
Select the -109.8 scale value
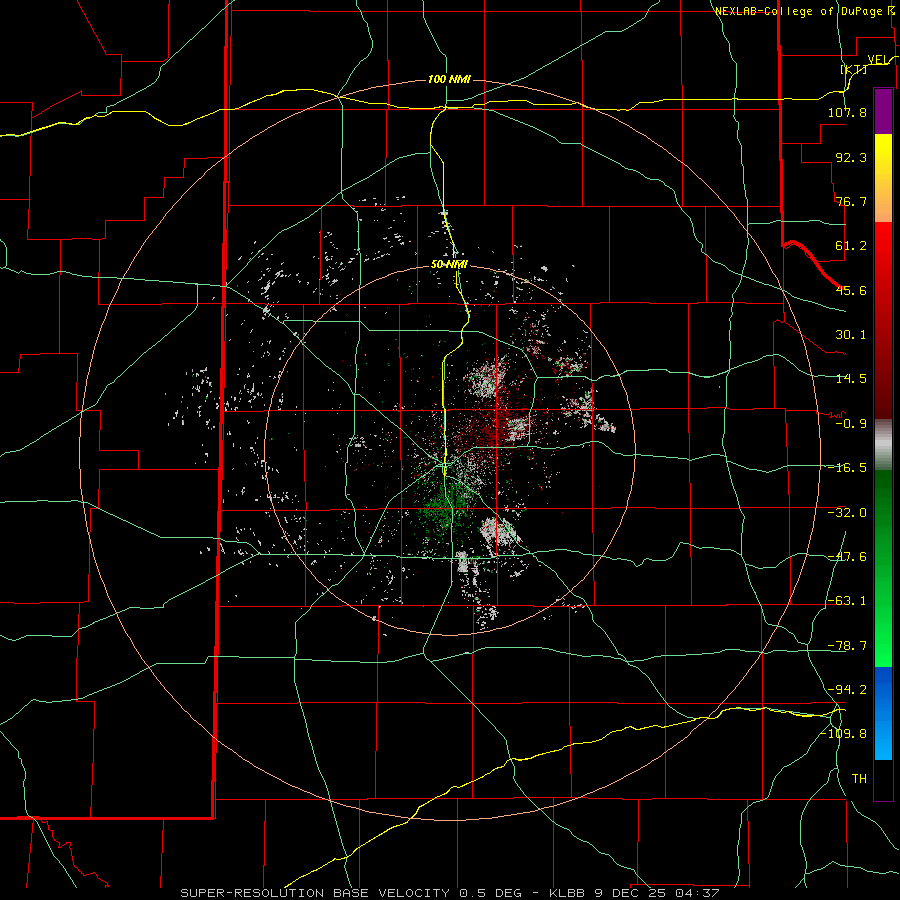tap(843, 734)
